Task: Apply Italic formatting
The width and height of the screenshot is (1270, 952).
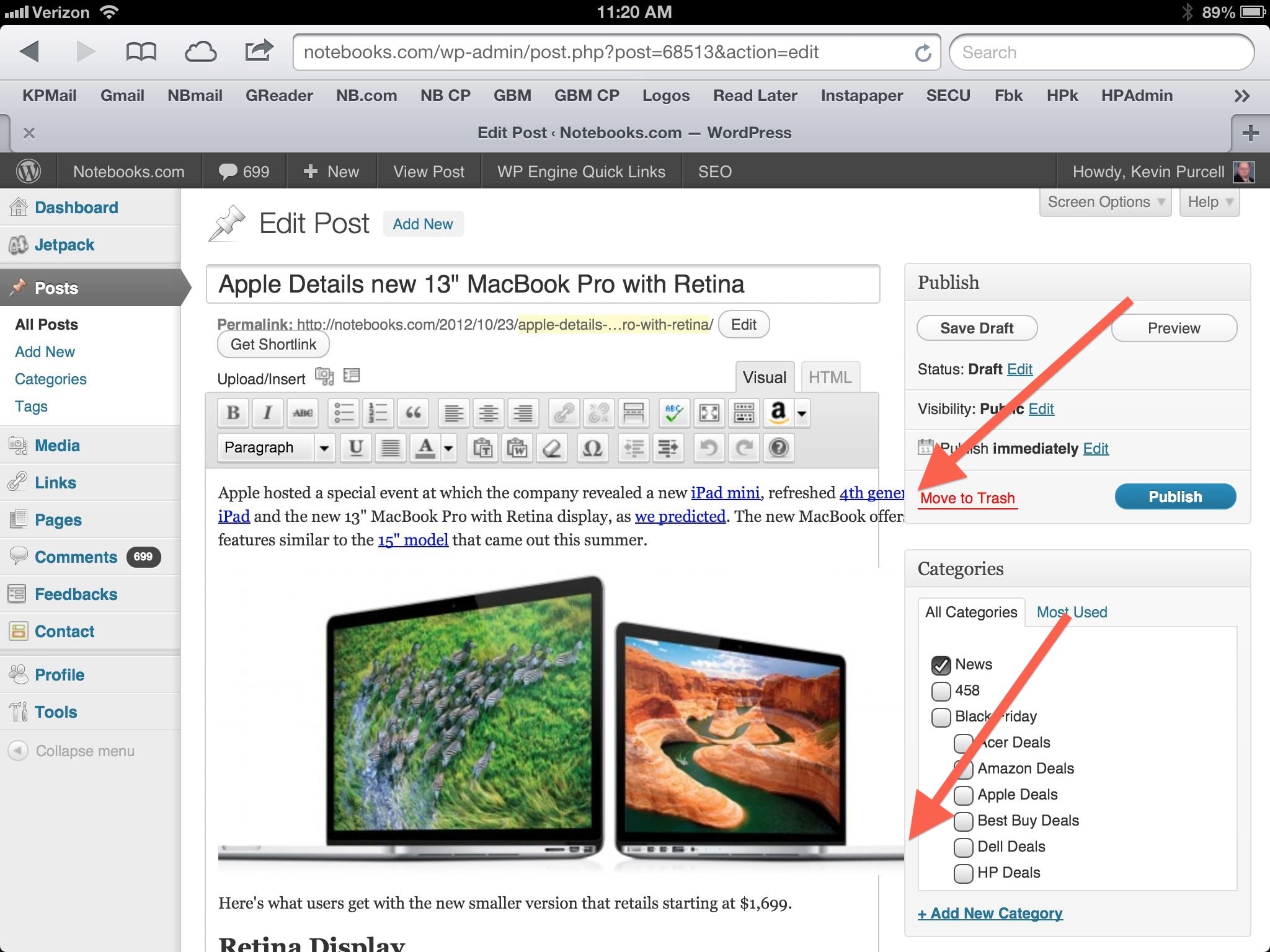Action: (x=268, y=413)
